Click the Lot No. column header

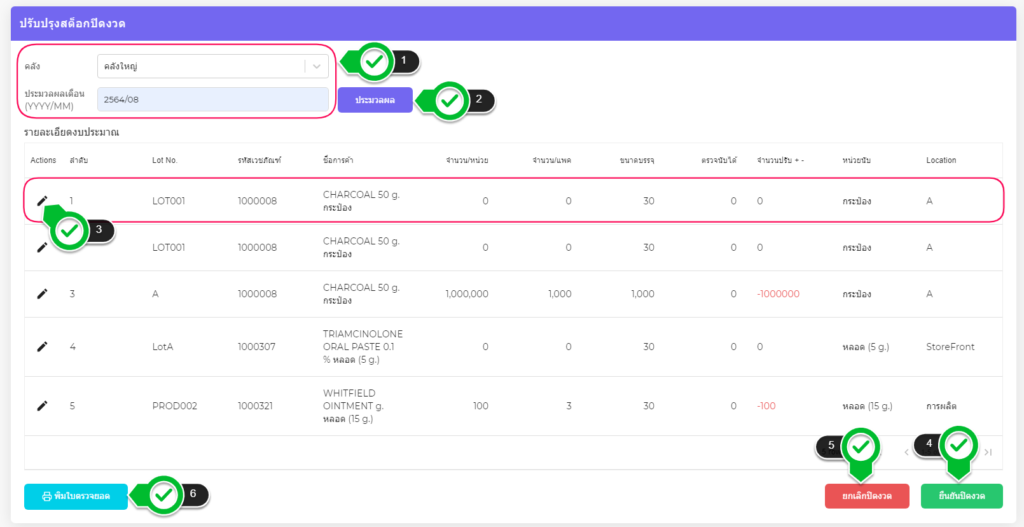164,160
